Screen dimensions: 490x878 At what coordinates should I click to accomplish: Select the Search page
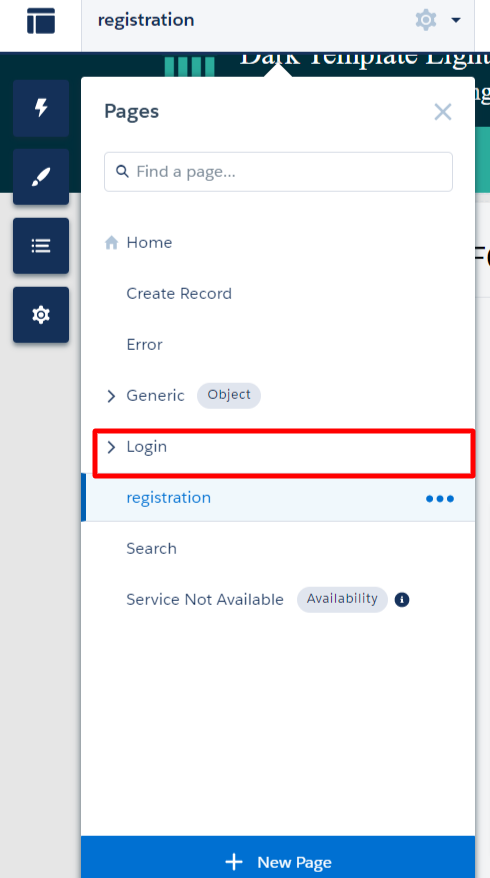(x=151, y=548)
